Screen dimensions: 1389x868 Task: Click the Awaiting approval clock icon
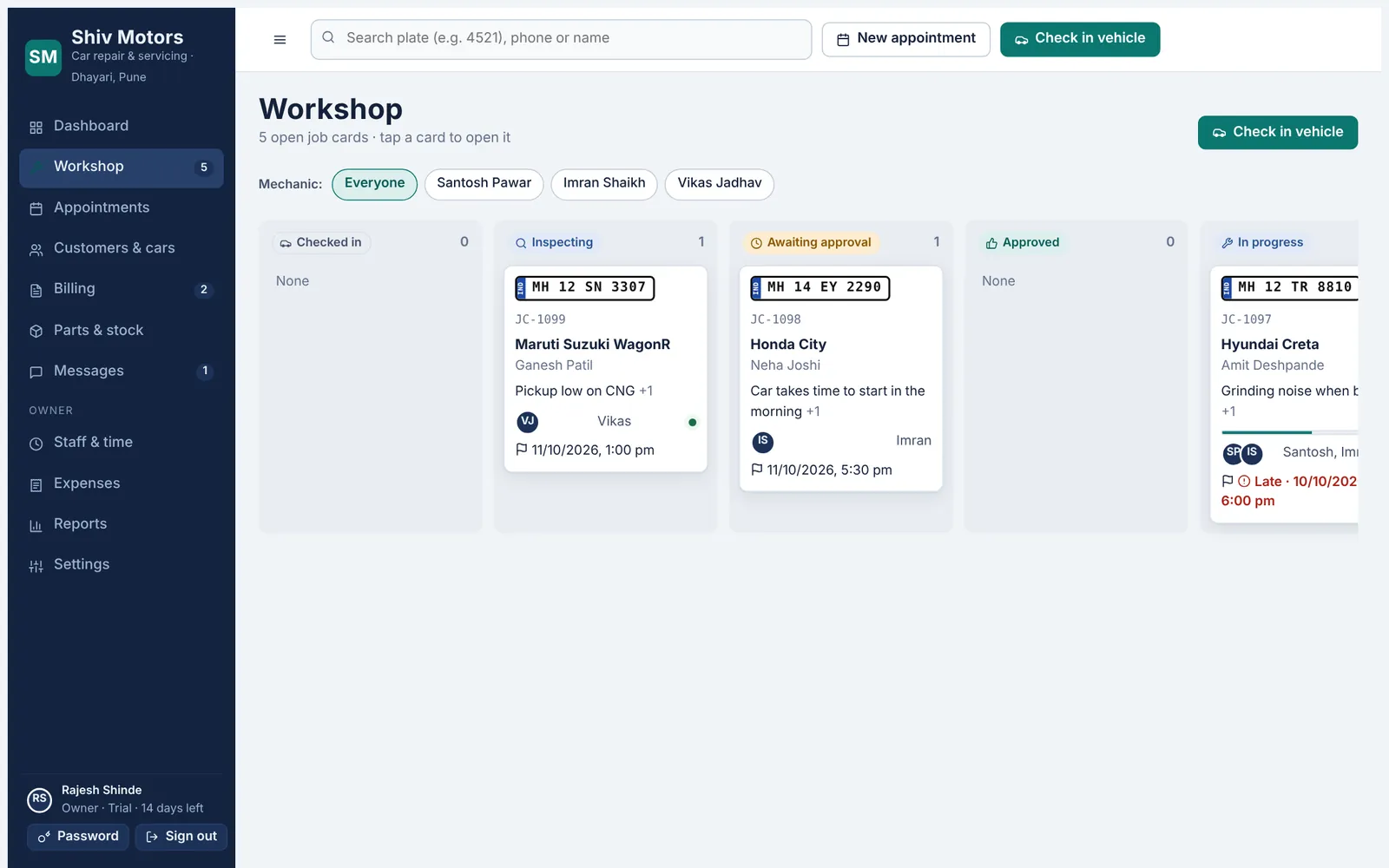756,243
